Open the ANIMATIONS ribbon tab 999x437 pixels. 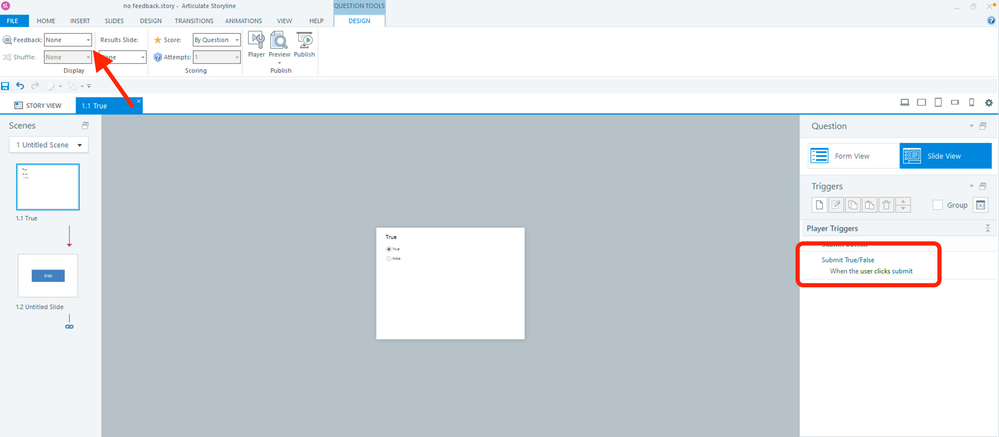(243, 20)
